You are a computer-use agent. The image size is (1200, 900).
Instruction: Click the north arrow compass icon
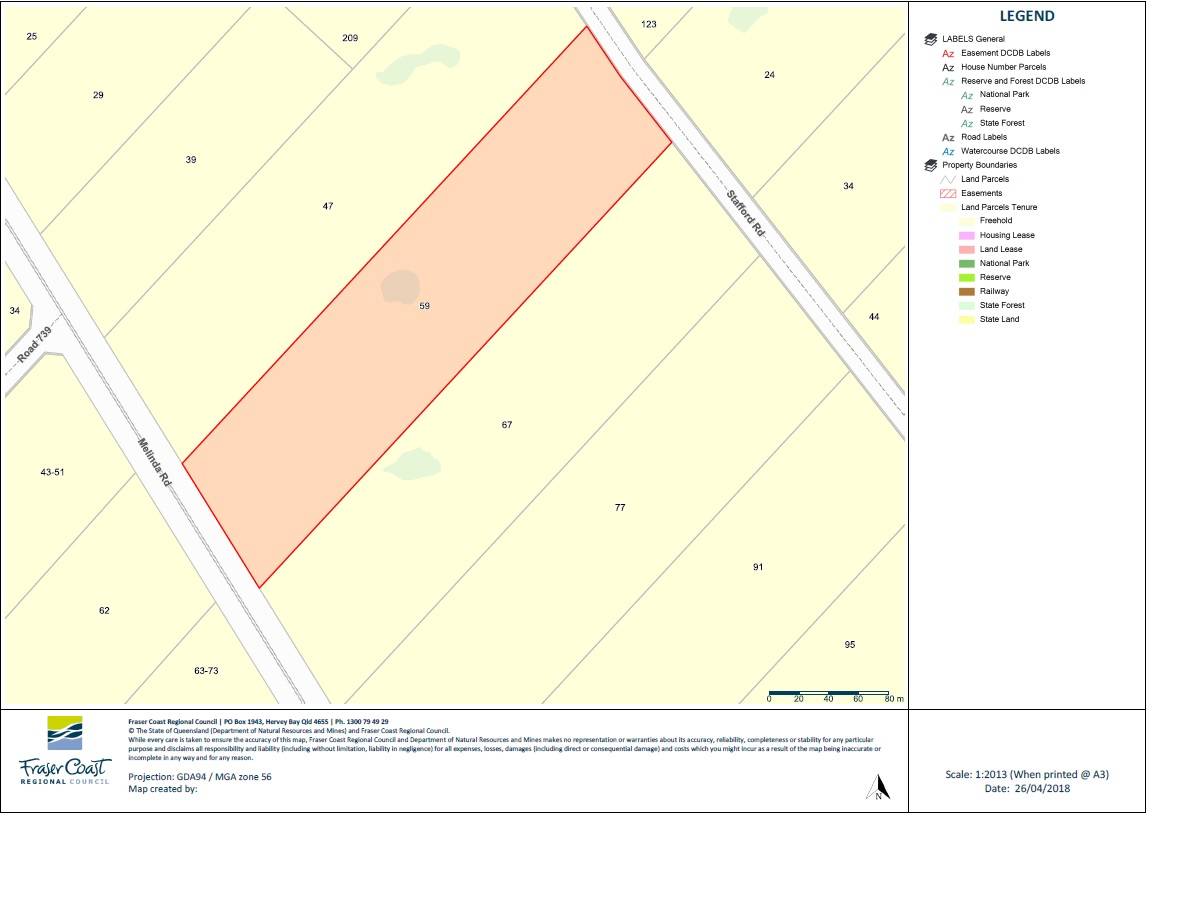(x=877, y=788)
